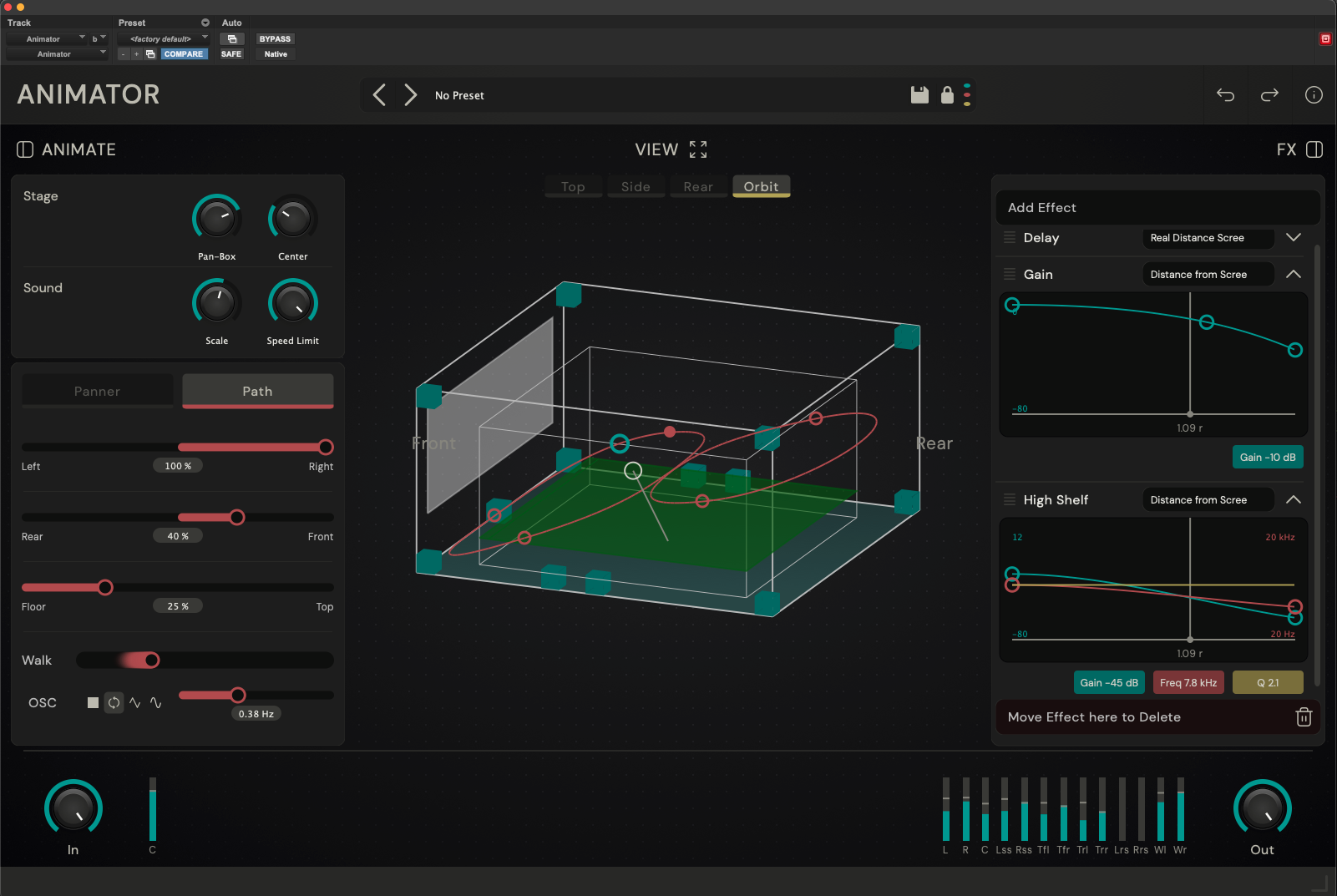Select the OSC loop cycle mode
This screenshot has height=896, width=1337.
(114, 702)
